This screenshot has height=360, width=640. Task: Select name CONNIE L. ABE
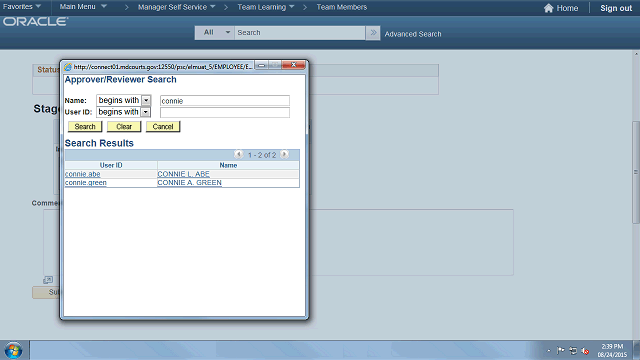pos(184,174)
